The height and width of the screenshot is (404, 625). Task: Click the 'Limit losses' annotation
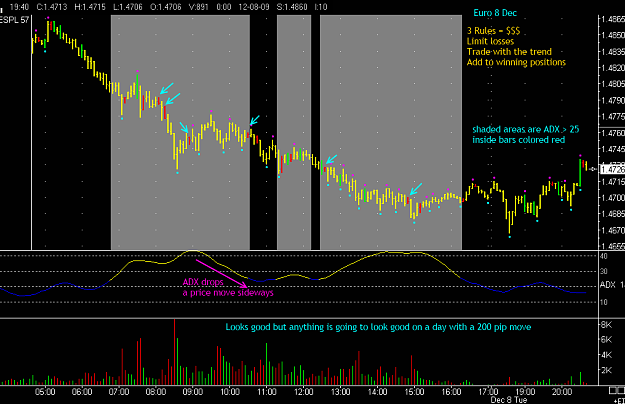click(490, 41)
